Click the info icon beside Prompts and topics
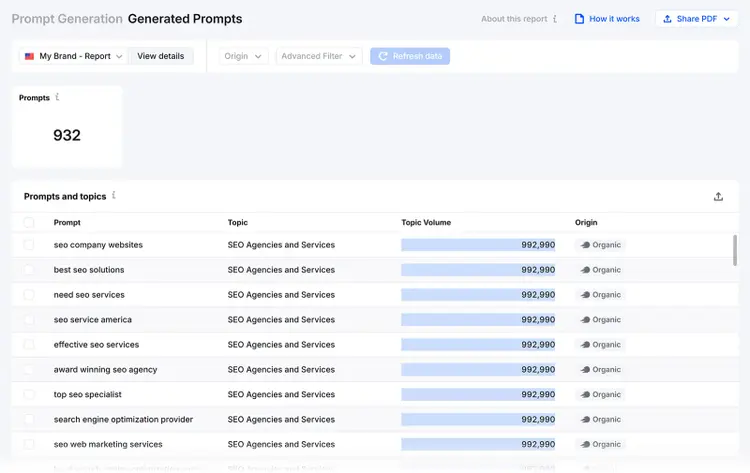Viewport: 750px width, 473px height. pyautogui.click(x=113, y=196)
